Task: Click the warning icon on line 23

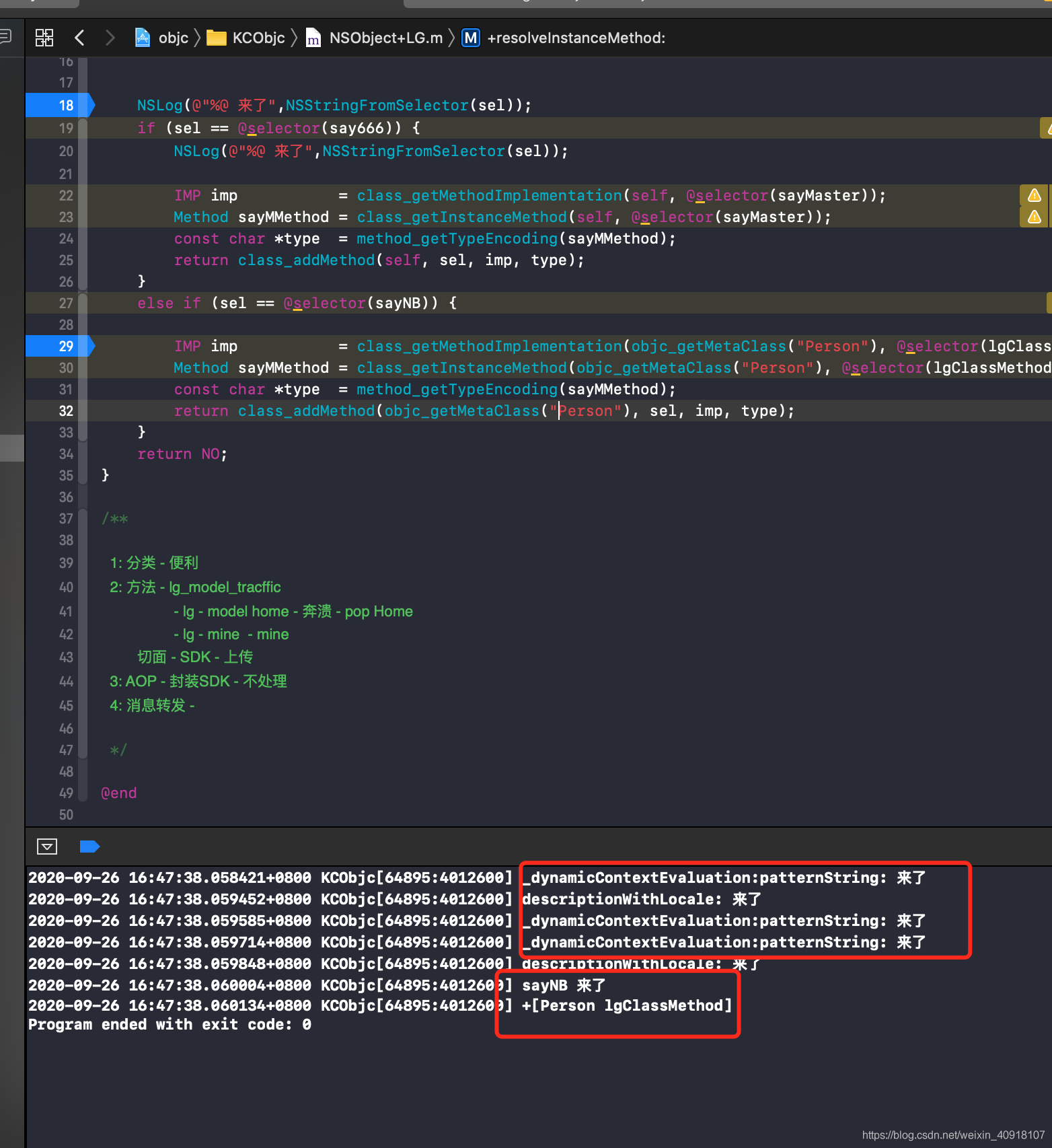Action: (x=1035, y=217)
